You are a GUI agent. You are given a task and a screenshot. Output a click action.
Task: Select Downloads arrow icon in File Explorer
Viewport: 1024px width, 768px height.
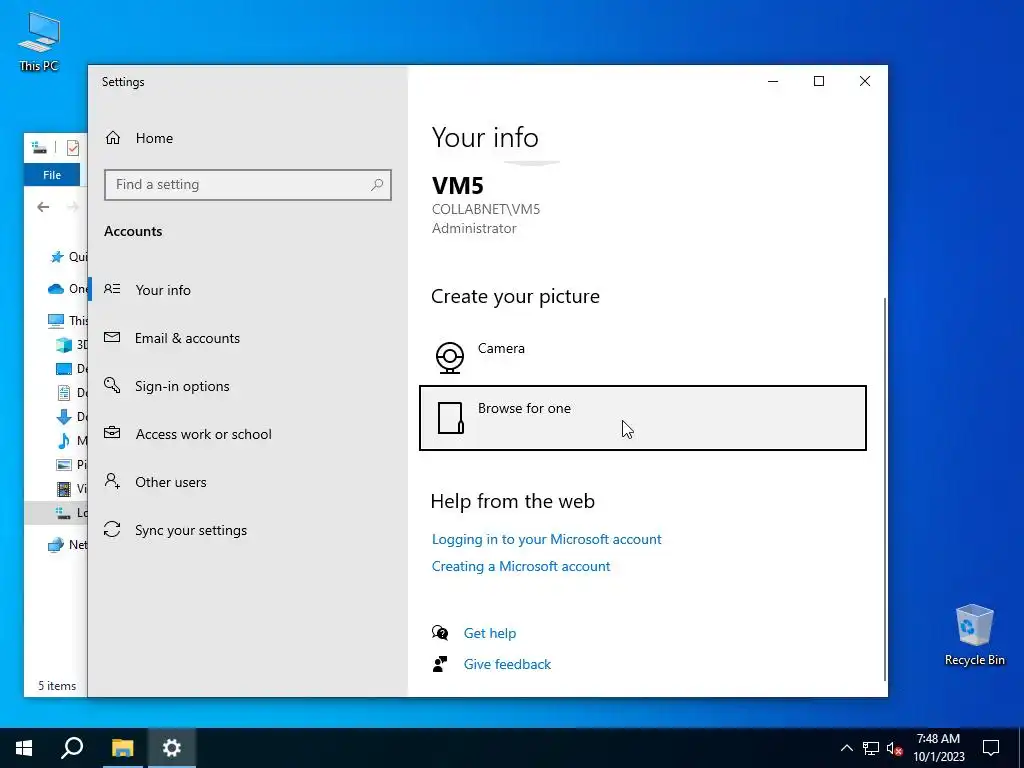pyautogui.click(x=64, y=417)
